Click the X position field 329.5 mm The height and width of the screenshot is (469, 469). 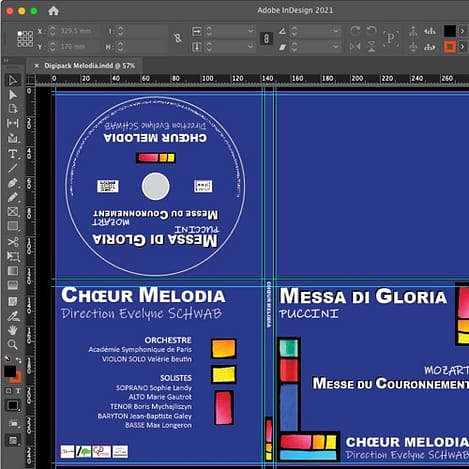pos(78,31)
